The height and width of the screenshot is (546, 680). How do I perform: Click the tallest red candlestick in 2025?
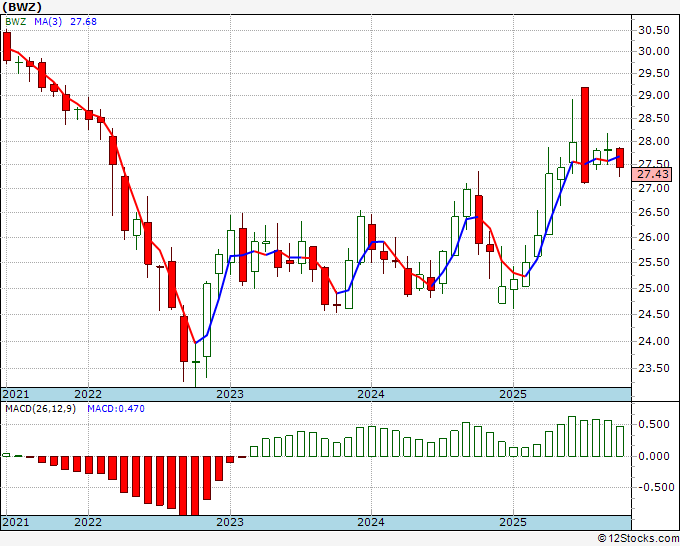585,135
